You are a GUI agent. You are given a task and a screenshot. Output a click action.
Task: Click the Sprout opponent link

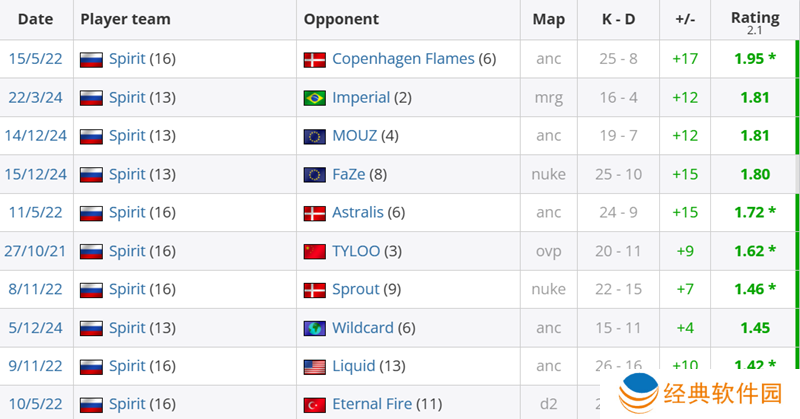click(356, 289)
